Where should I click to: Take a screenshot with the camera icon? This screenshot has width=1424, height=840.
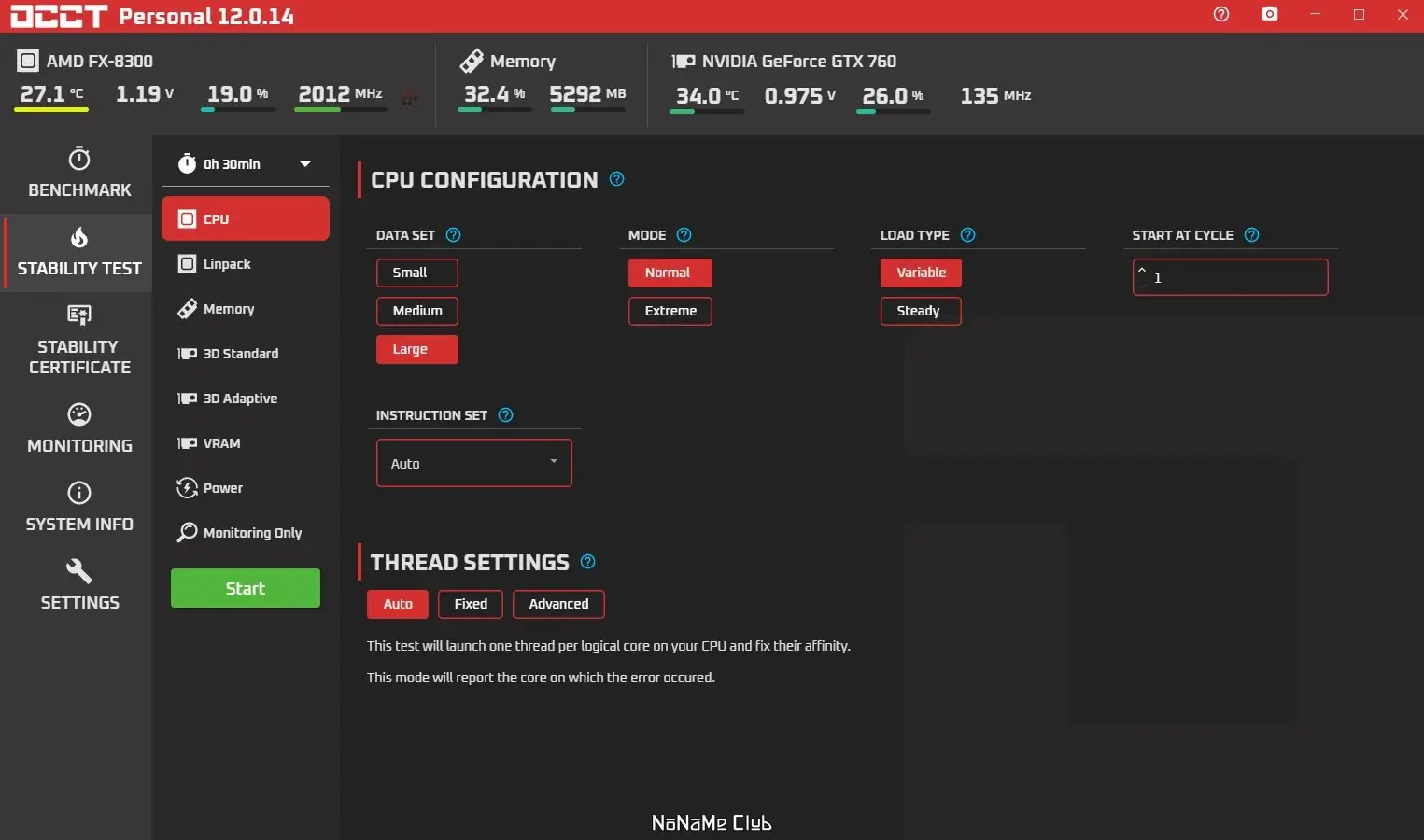1270,14
